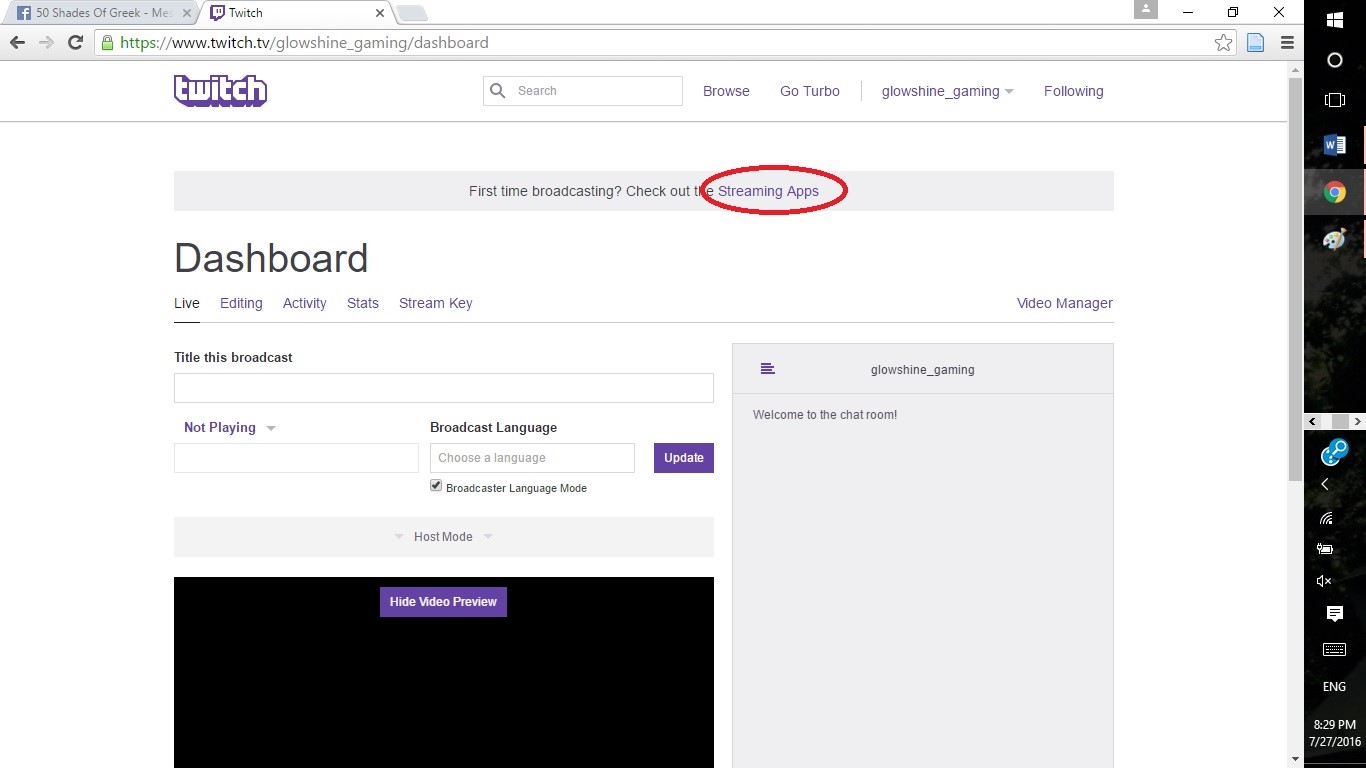Open Action Center notifications icon
Image resolution: width=1366 pixels, height=768 pixels.
coord(1334,613)
